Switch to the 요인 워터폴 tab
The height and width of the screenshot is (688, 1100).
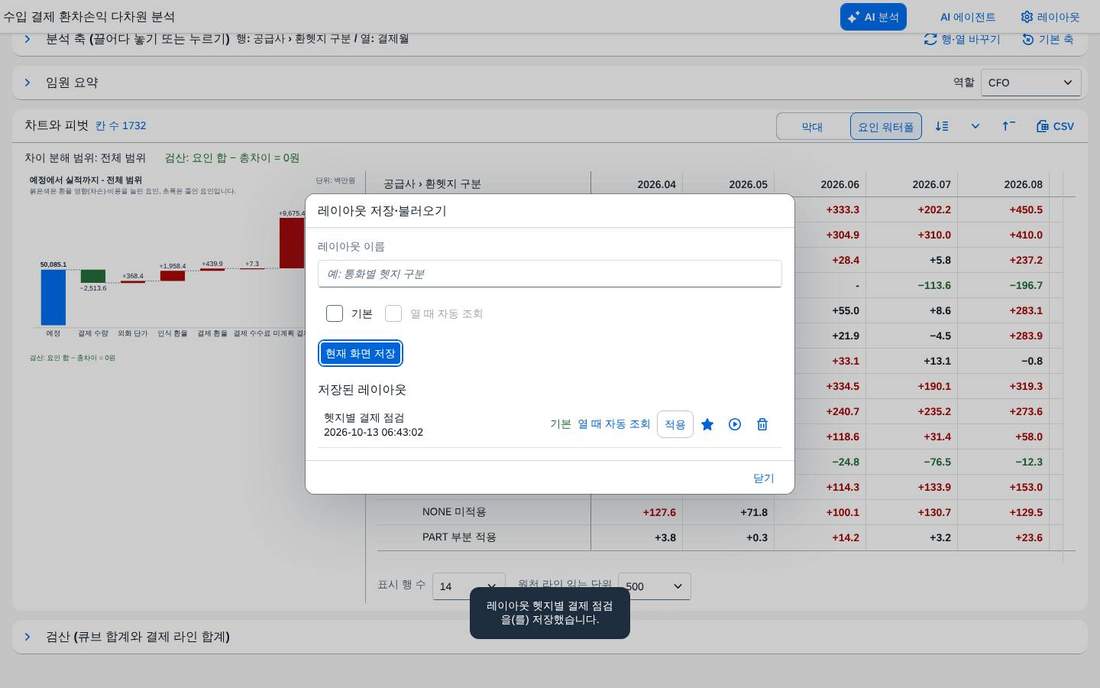(886, 127)
